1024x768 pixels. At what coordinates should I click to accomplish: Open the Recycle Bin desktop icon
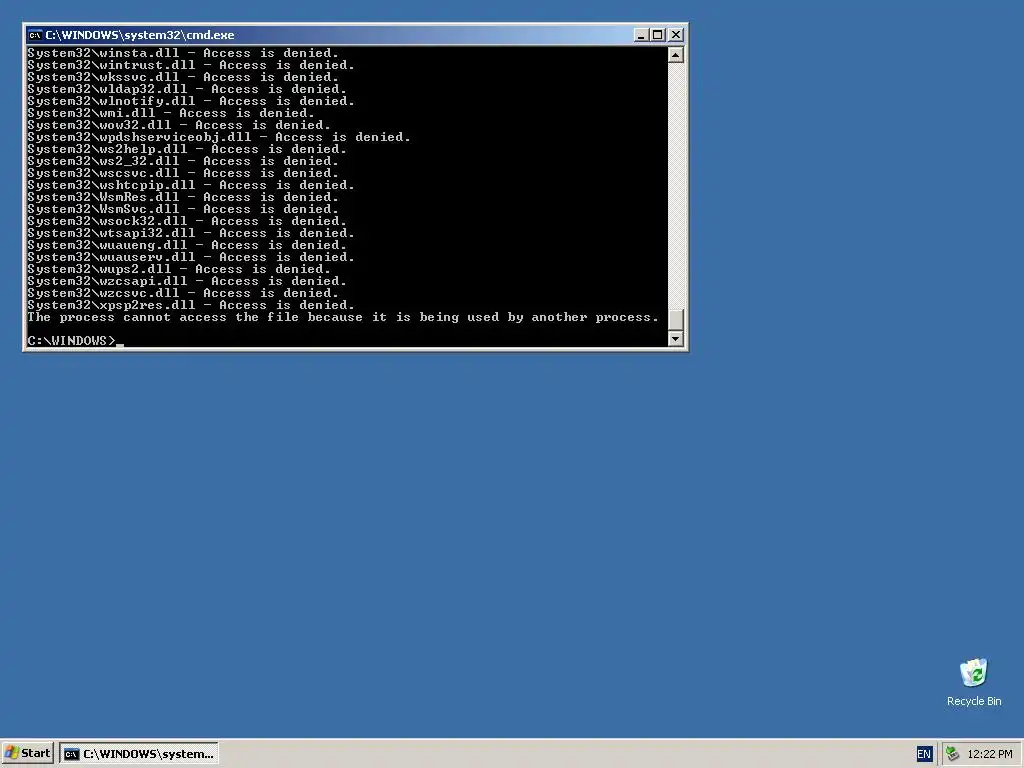tap(974, 682)
